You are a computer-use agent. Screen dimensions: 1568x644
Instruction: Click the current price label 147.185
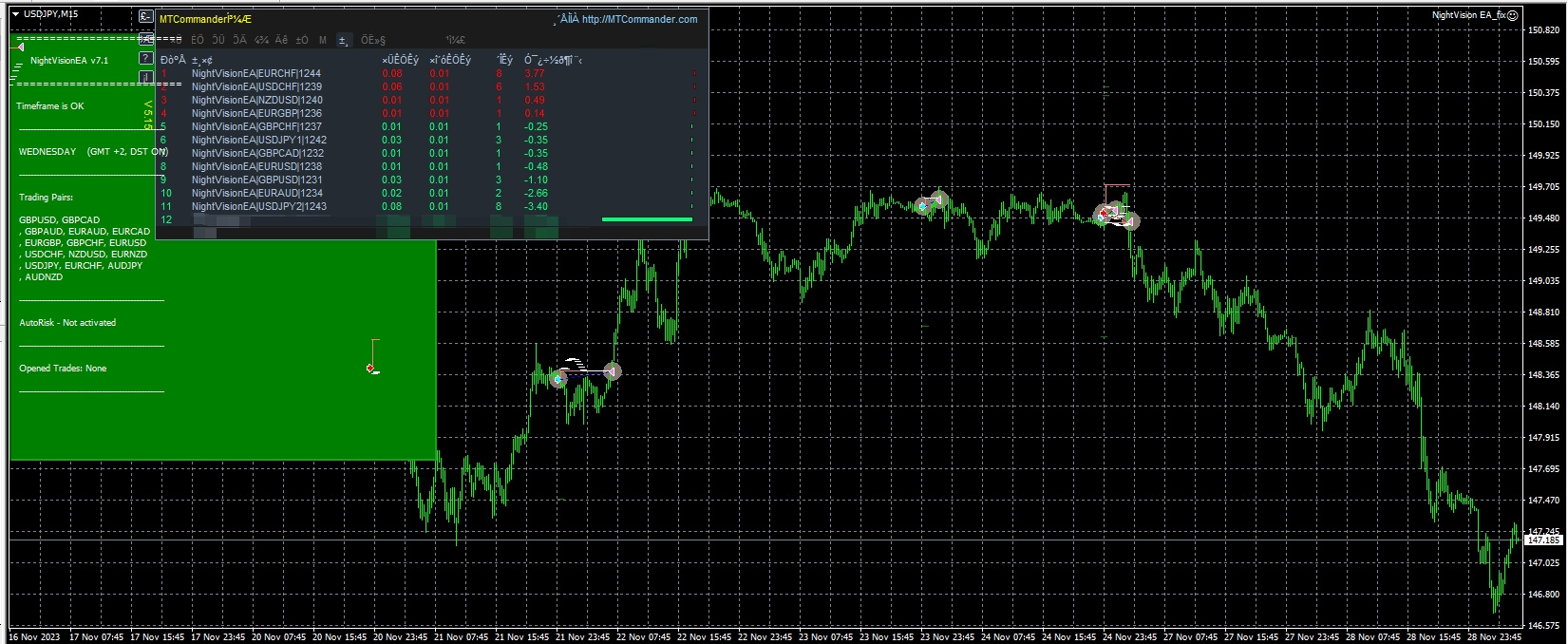pos(1543,540)
